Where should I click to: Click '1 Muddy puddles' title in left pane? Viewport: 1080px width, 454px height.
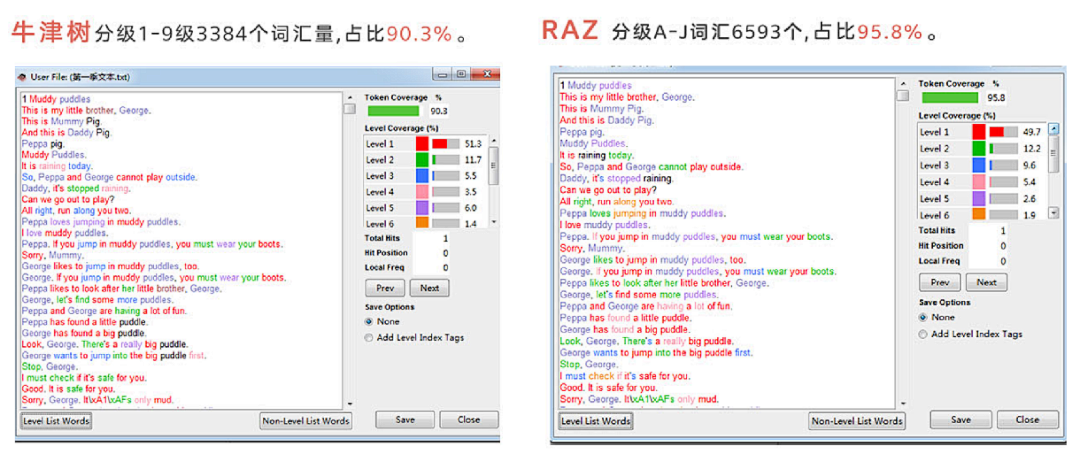click(55, 99)
